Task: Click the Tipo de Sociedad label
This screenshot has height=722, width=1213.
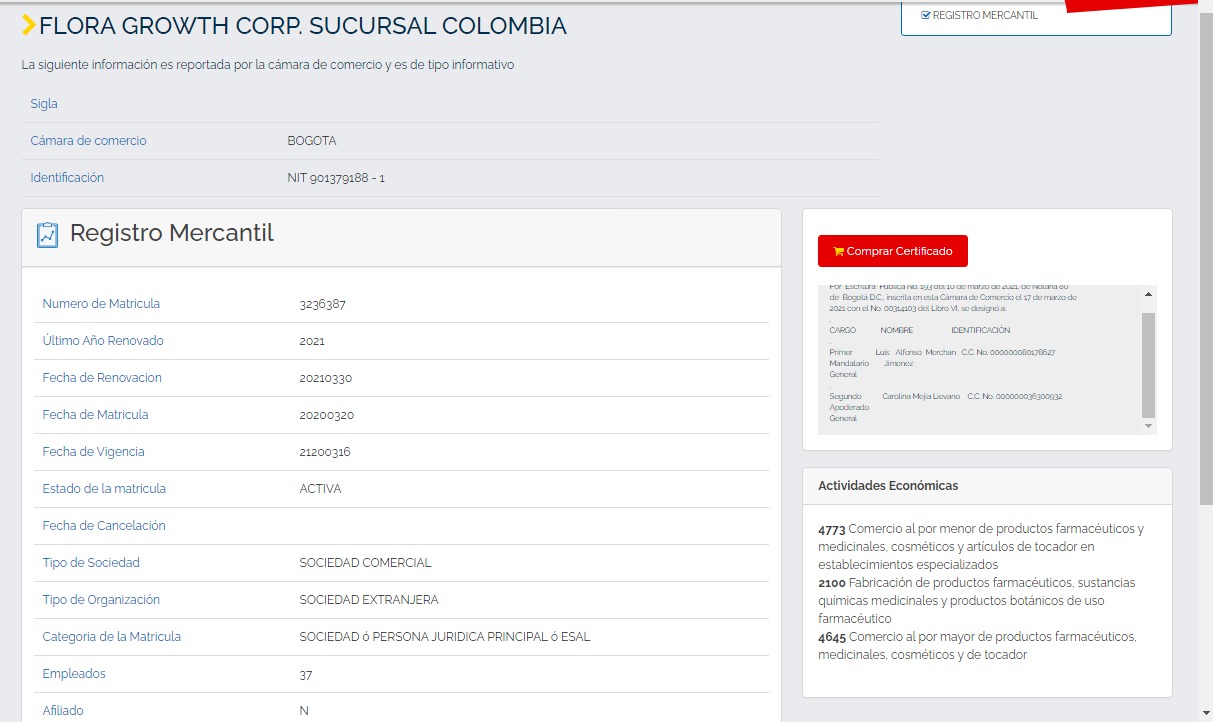Action: 91,563
